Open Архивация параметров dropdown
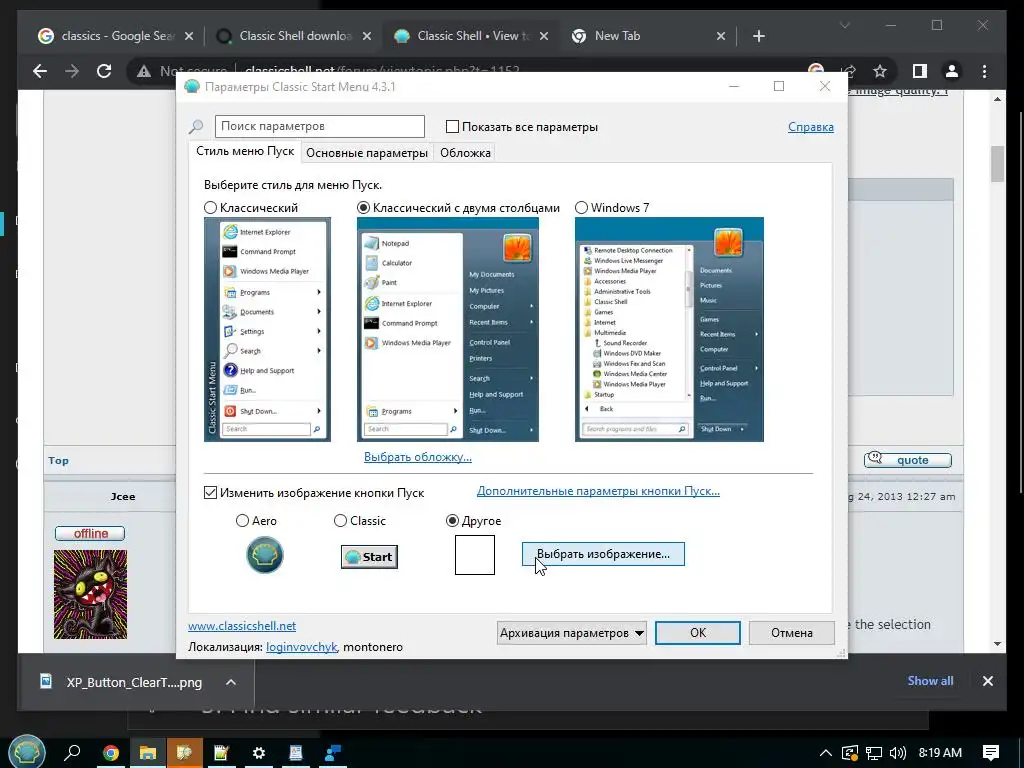1024x768 pixels. (571, 632)
